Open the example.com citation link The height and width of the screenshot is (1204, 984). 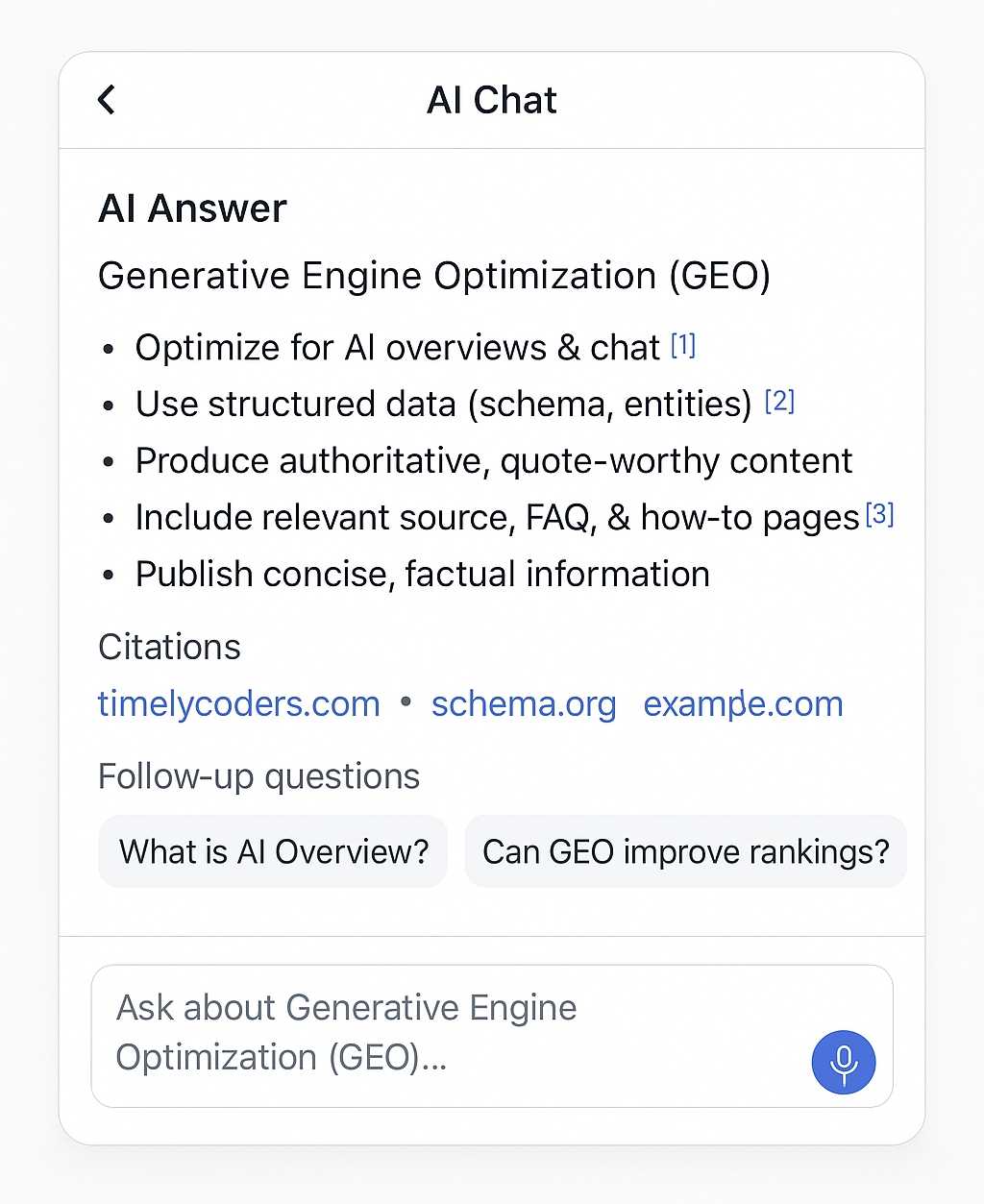tap(742, 703)
